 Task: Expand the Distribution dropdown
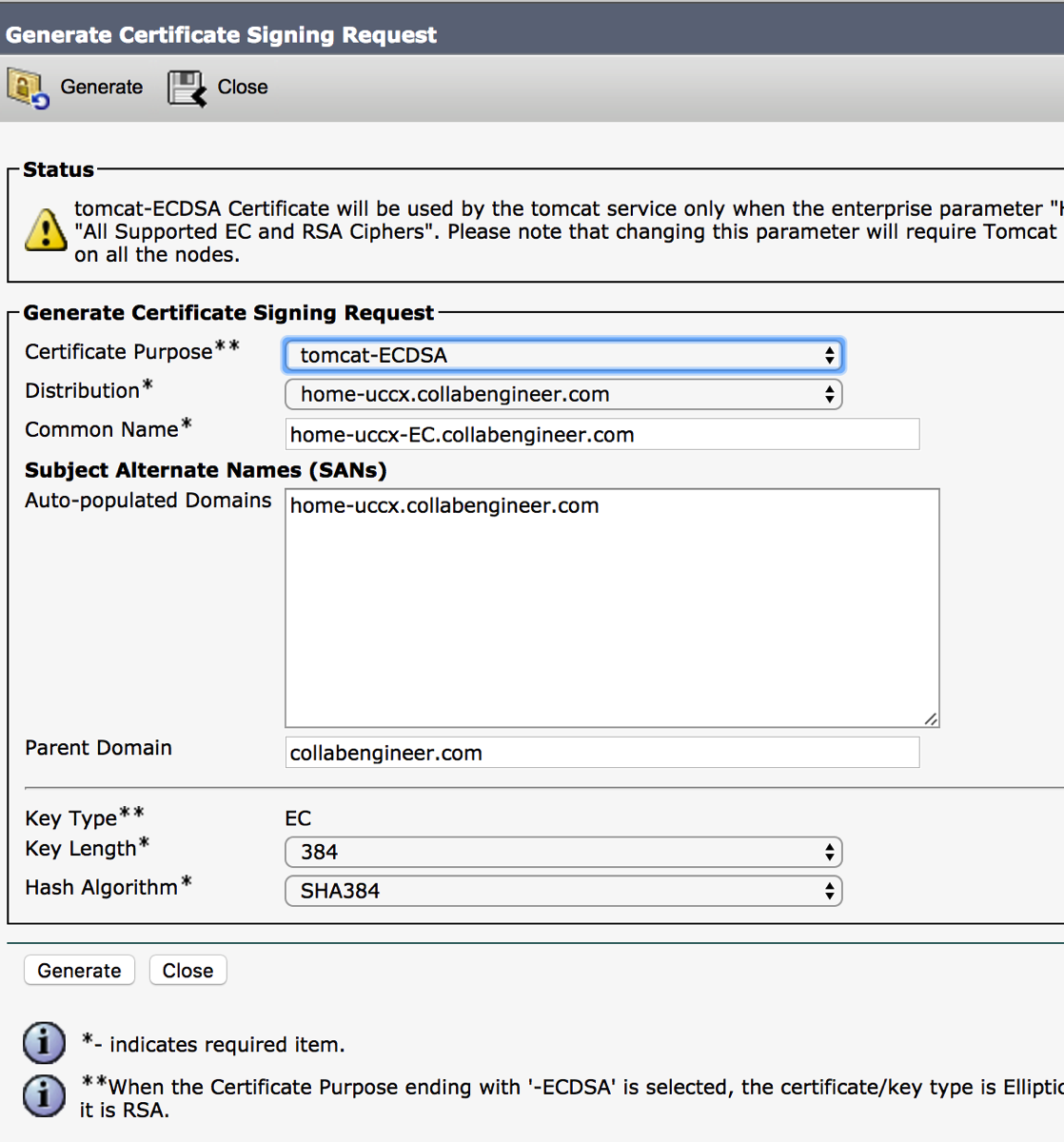[563, 395]
